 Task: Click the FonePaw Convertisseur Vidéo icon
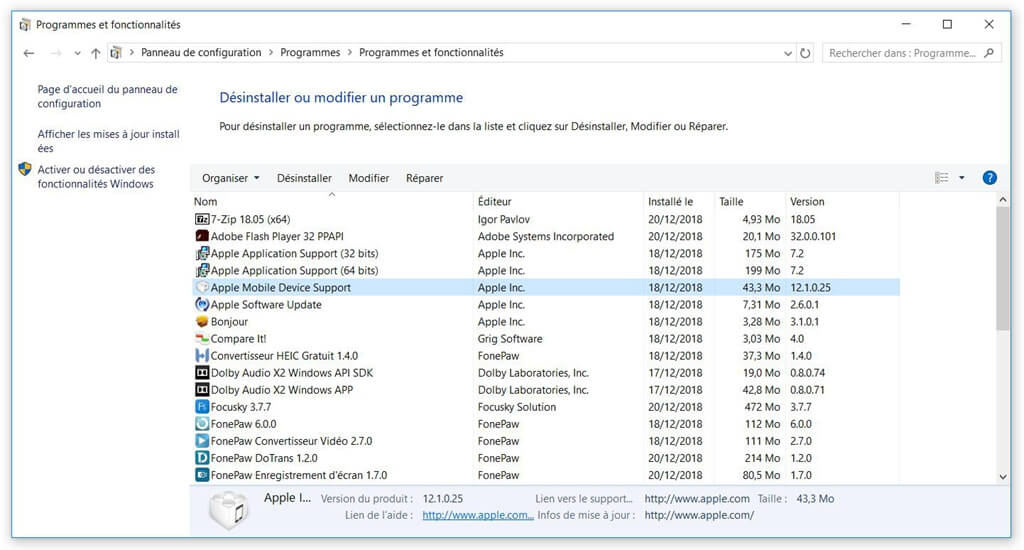tap(202, 440)
